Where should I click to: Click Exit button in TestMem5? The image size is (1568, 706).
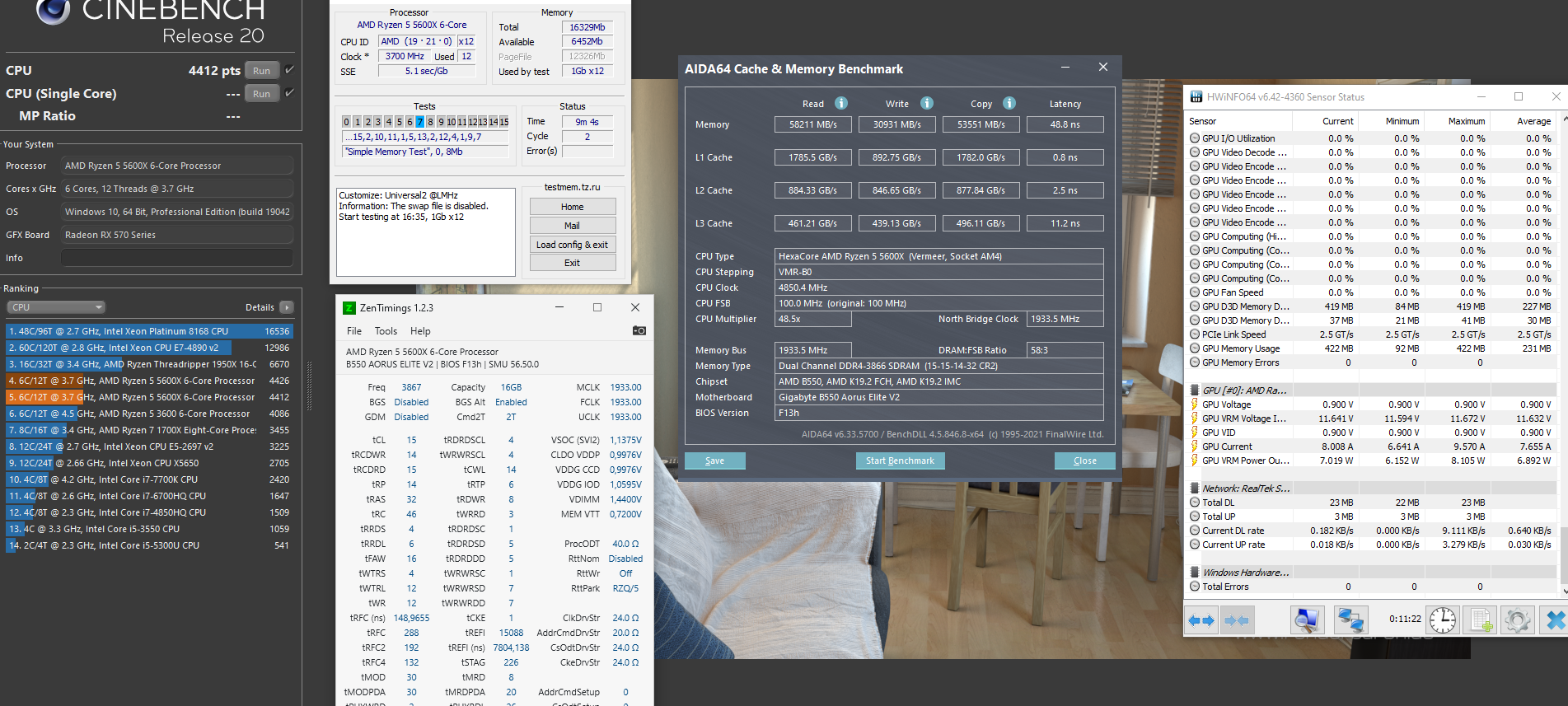point(573,263)
